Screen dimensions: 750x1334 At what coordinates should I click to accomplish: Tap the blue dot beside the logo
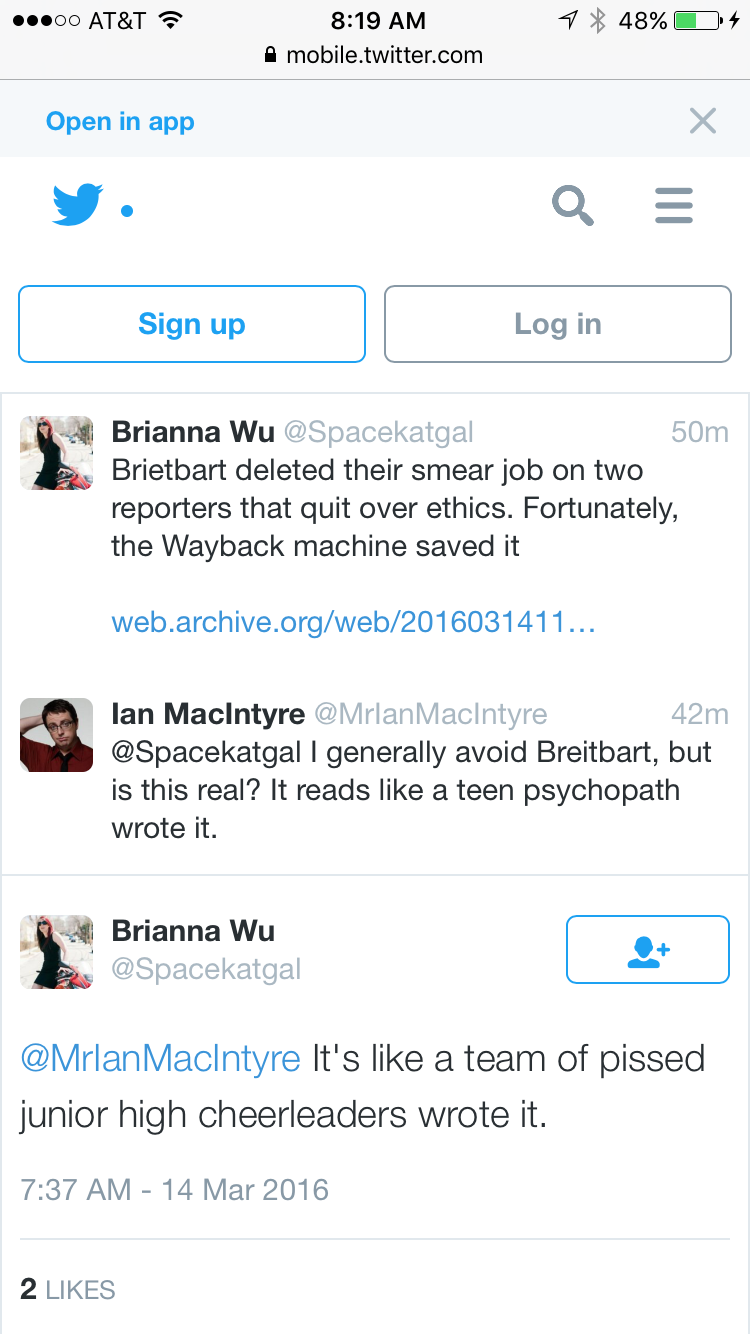[x=127, y=211]
